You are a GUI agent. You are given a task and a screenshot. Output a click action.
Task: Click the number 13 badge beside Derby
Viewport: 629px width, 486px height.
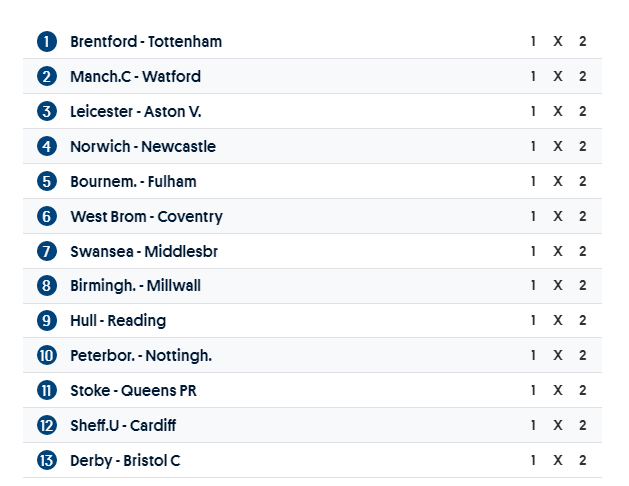(x=47, y=461)
